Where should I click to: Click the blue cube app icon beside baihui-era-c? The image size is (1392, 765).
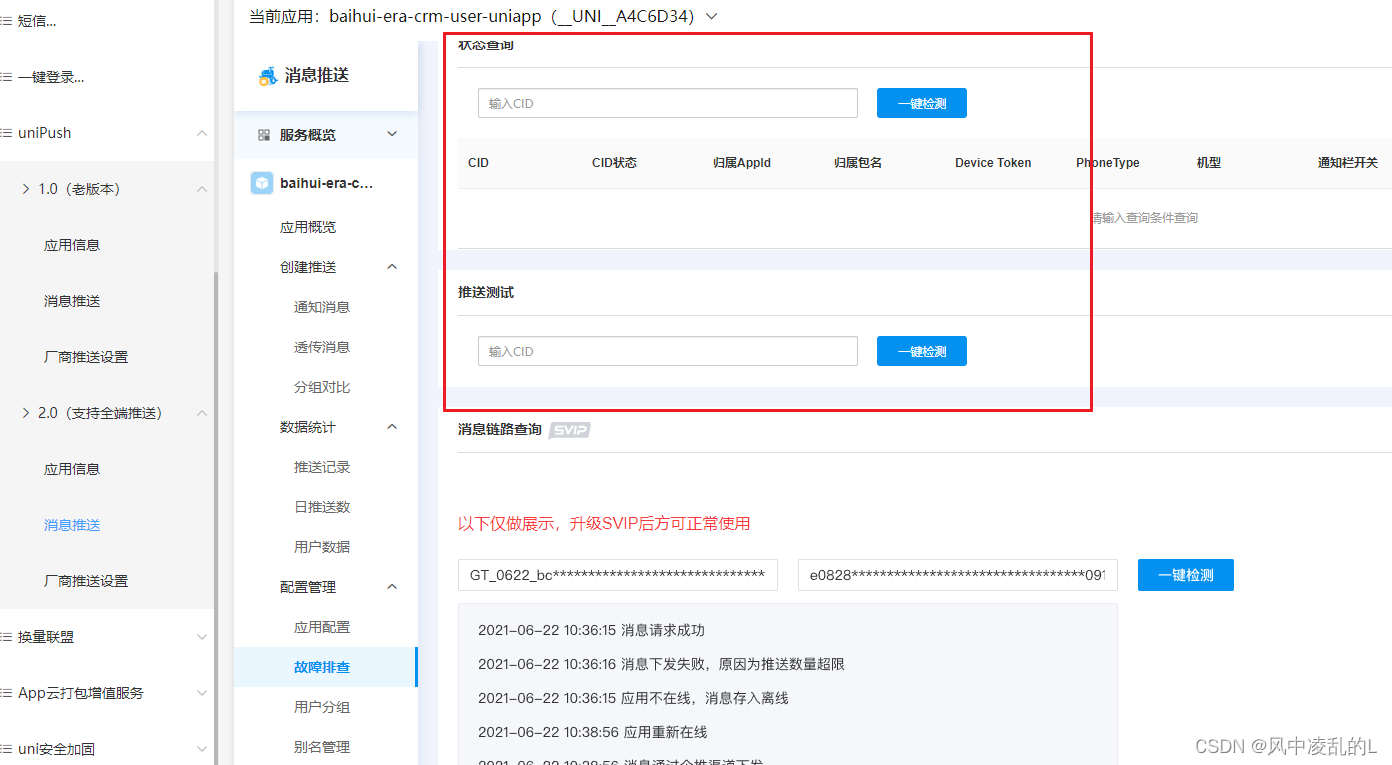(263, 182)
